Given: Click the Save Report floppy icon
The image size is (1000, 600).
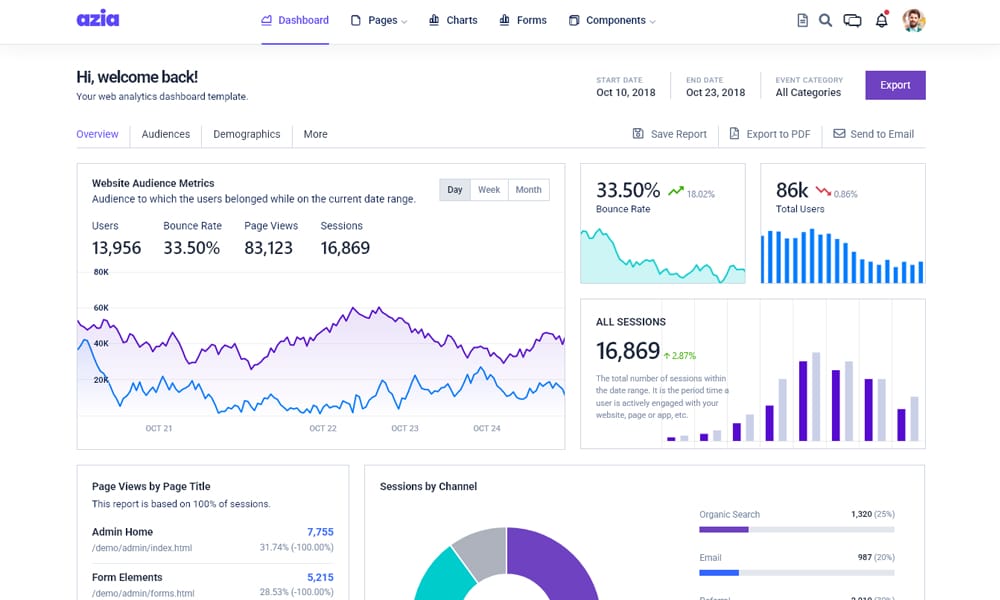Looking at the screenshot, I should tap(638, 133).
